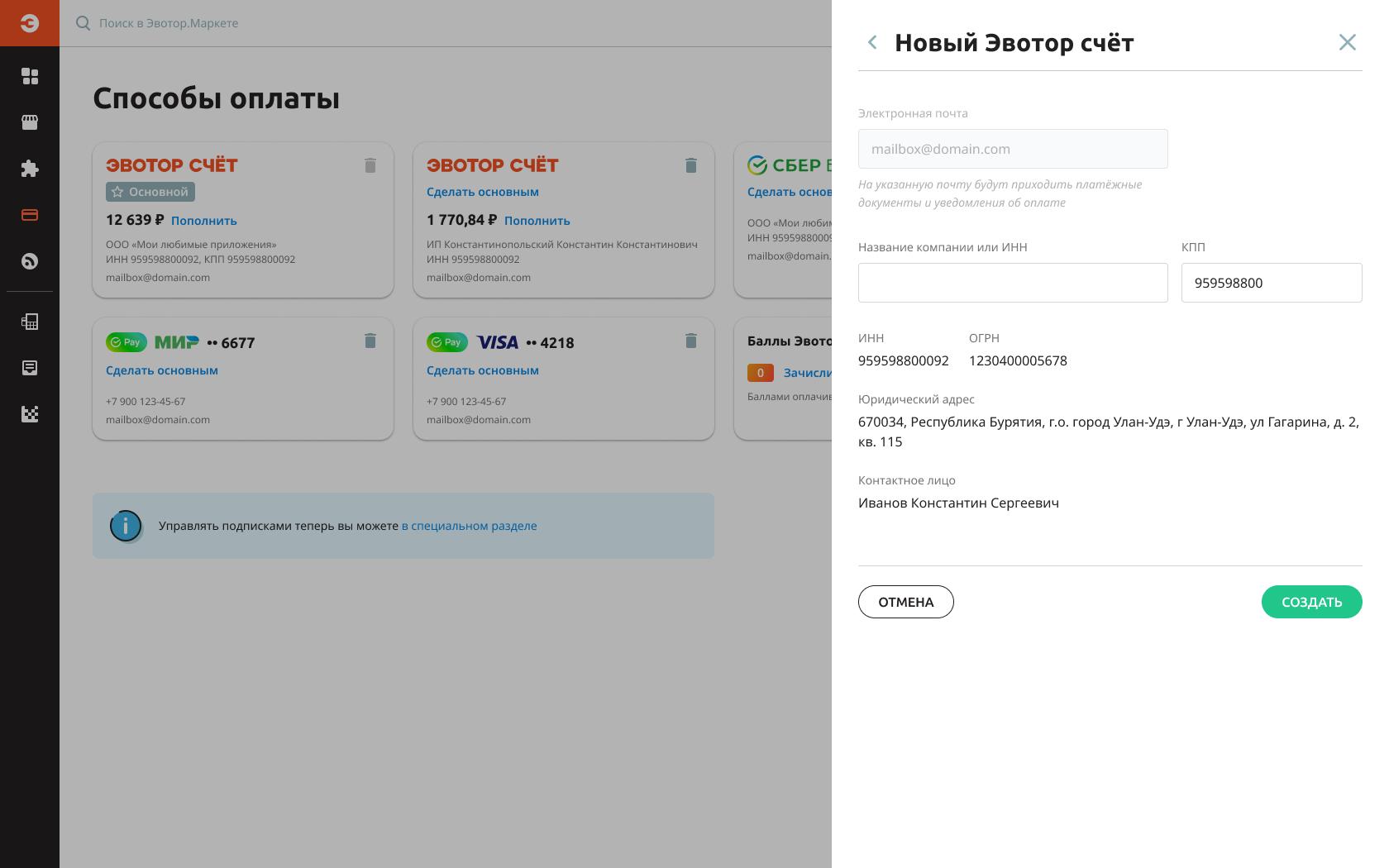Delete the 12 639 ₽ Evotor account card

pos(370,165)
